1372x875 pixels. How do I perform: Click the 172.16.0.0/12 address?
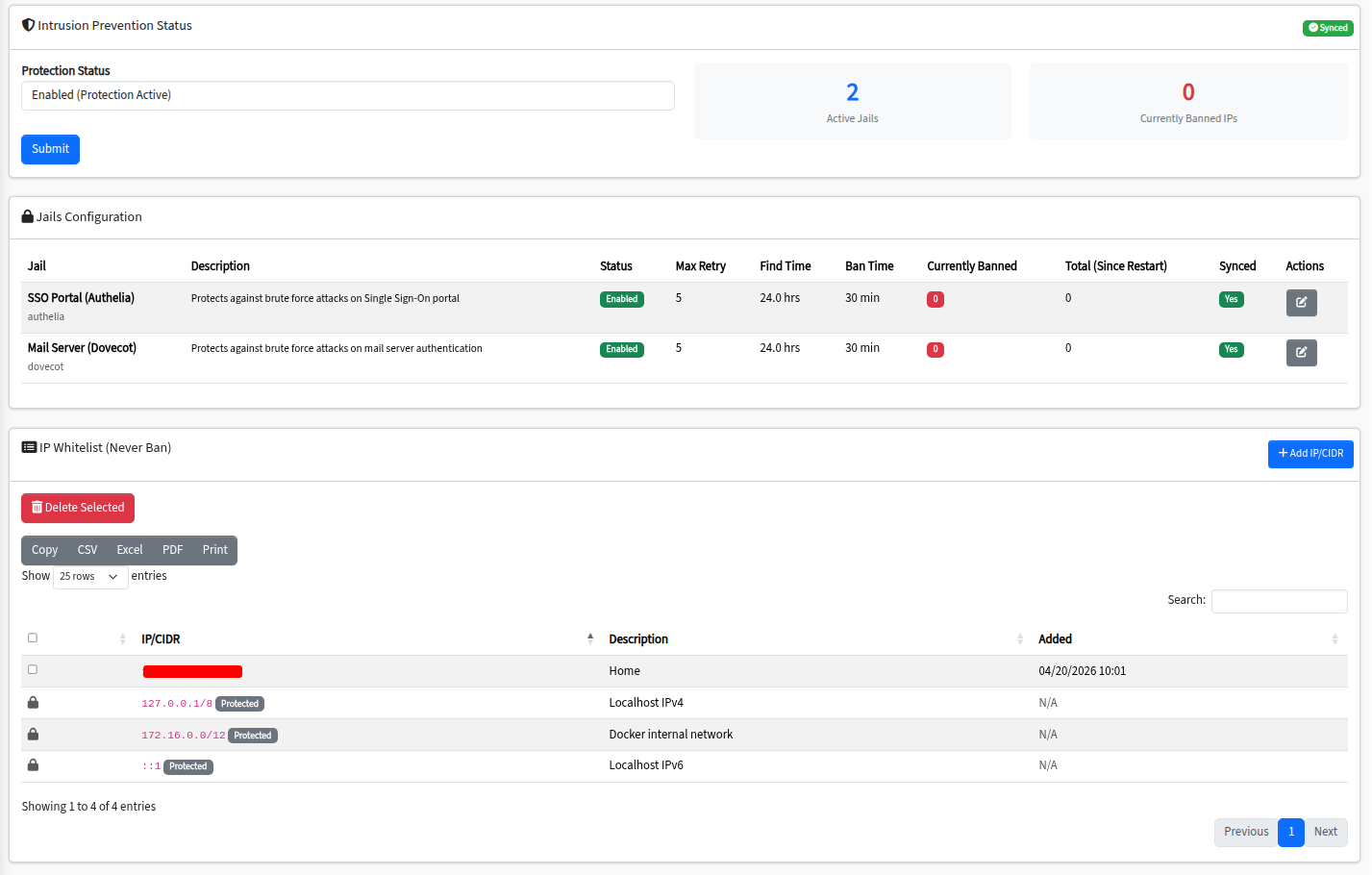pos(184,736)
